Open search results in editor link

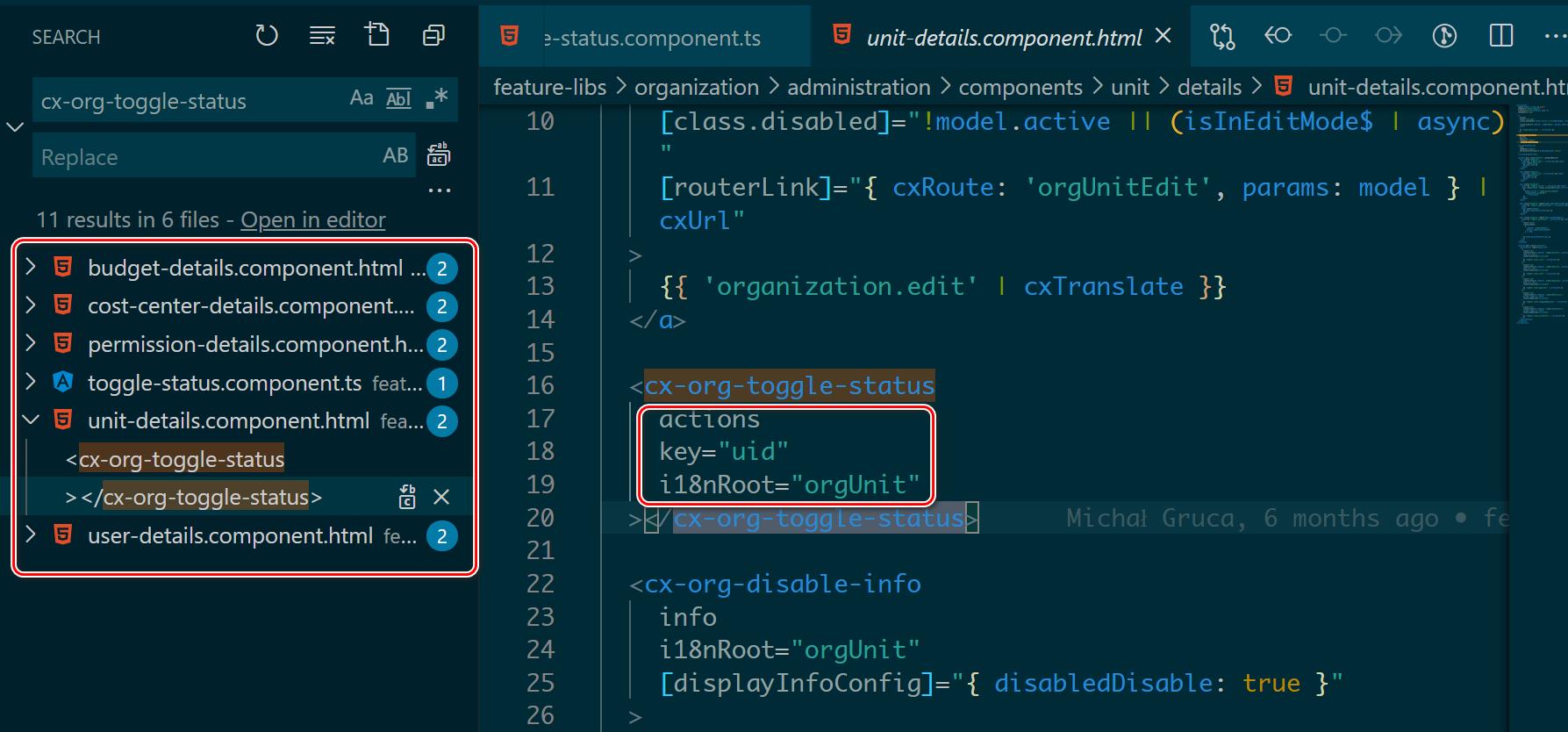[x=313, y=219]
